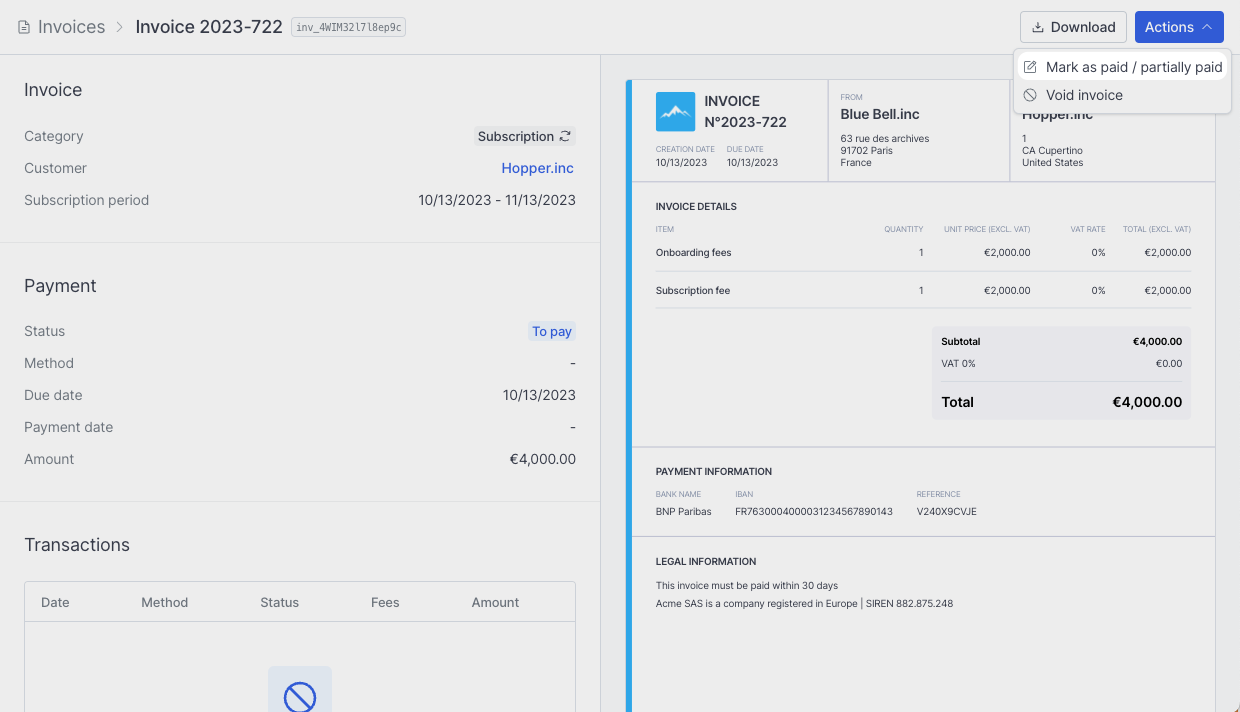Click the Date column header in Transactions
The height and width of the screenshot is (712, 1240).
pos(55,602)
